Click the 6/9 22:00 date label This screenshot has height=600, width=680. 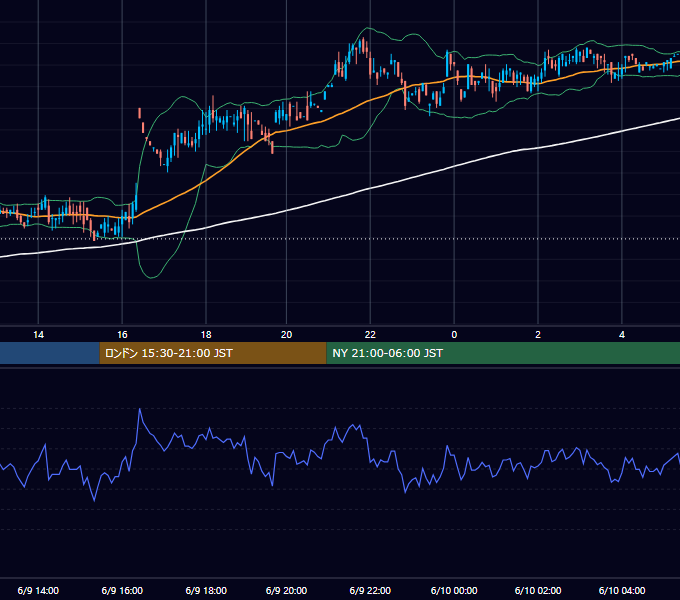click(x=370, y=590)
